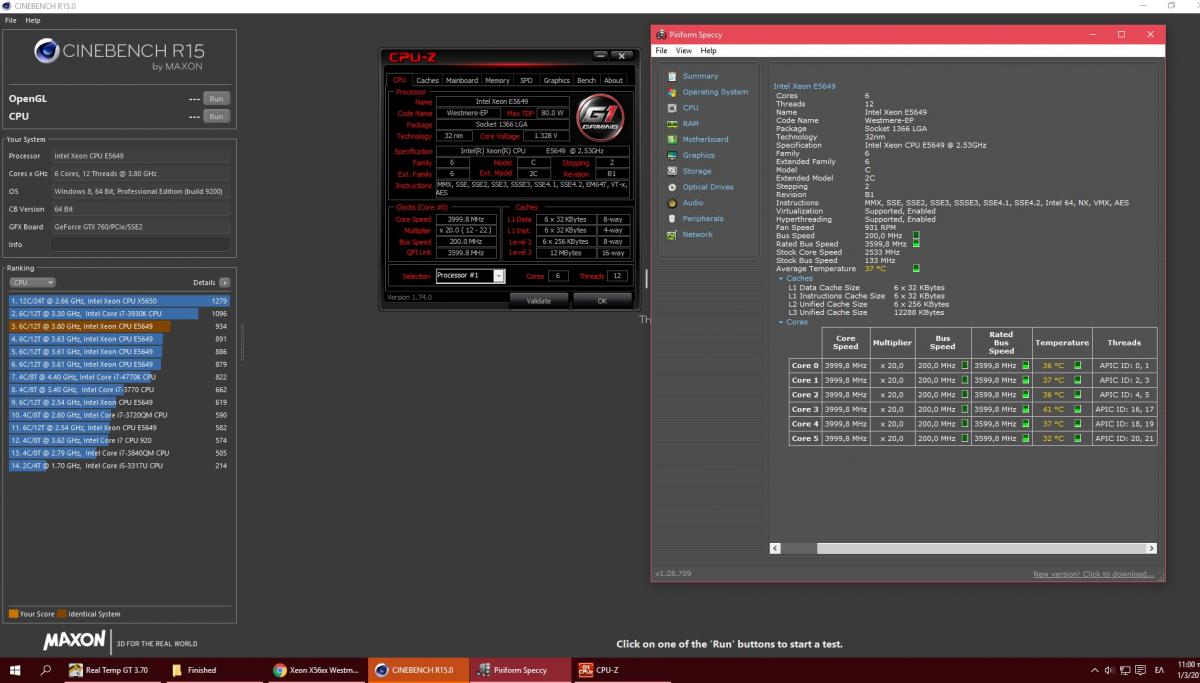Click the Info field in Cinebench
1200x683 pixels.
tap(140, 244)
